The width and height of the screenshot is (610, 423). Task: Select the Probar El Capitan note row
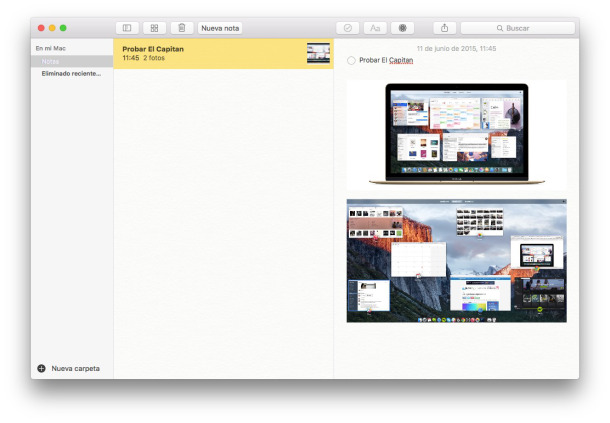pyautogui.click(x=223, y=54)
